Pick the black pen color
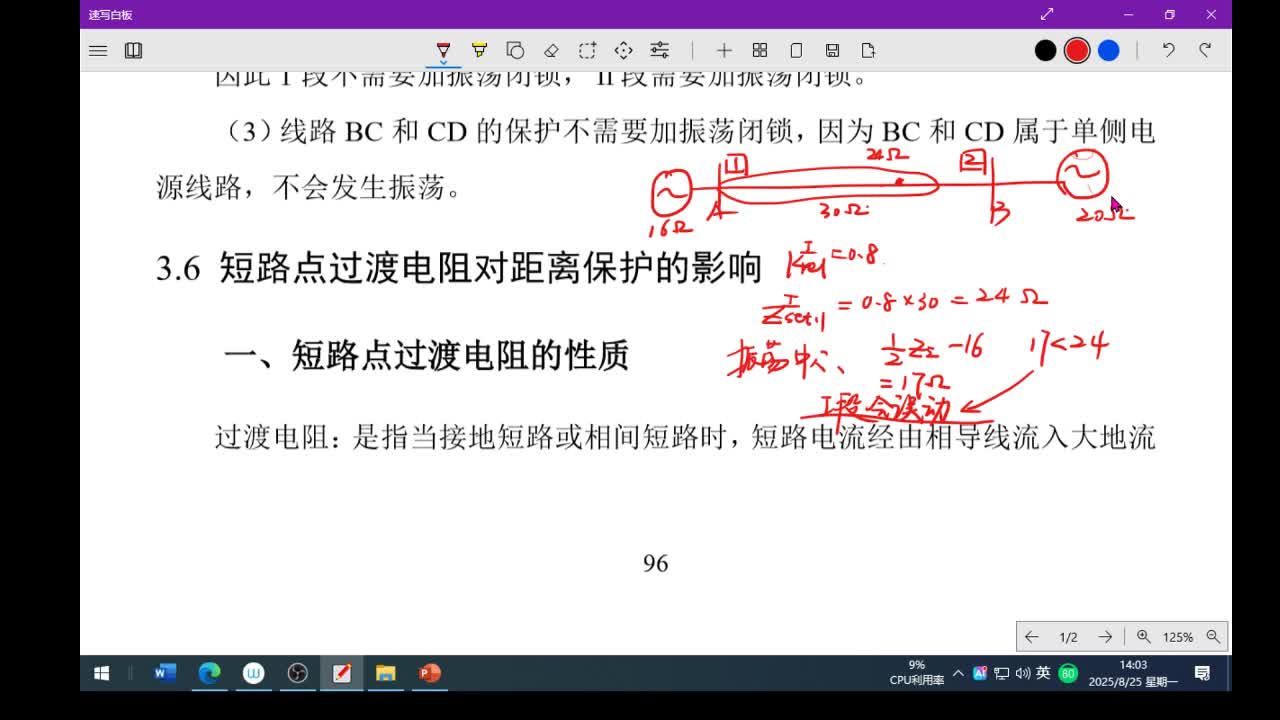 tap(1045, 50)
